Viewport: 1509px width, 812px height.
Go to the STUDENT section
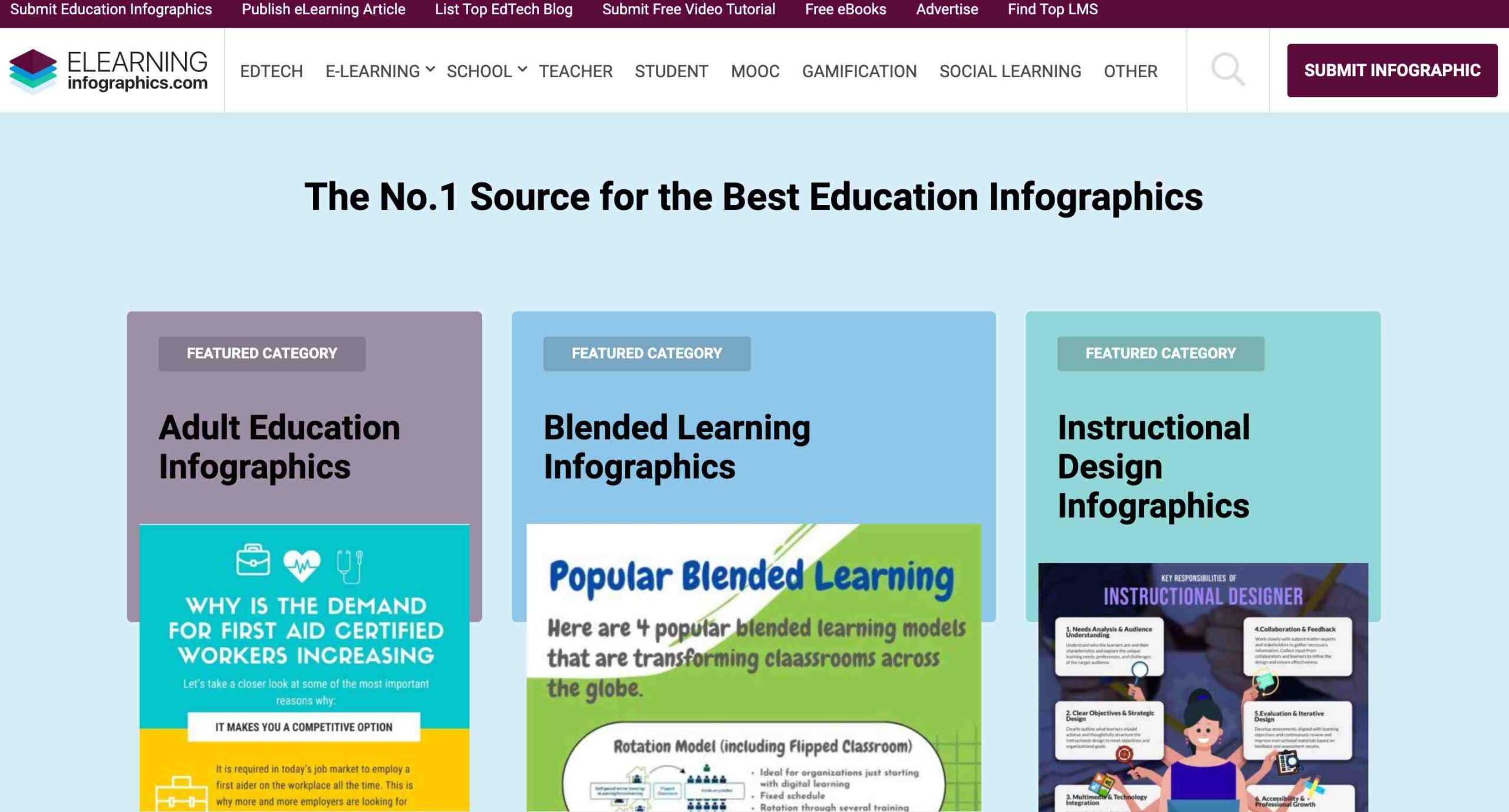point(671,71)
